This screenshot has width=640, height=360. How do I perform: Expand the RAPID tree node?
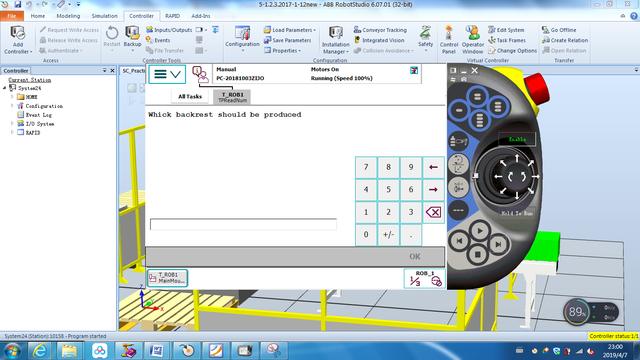[x=12, y=132]
